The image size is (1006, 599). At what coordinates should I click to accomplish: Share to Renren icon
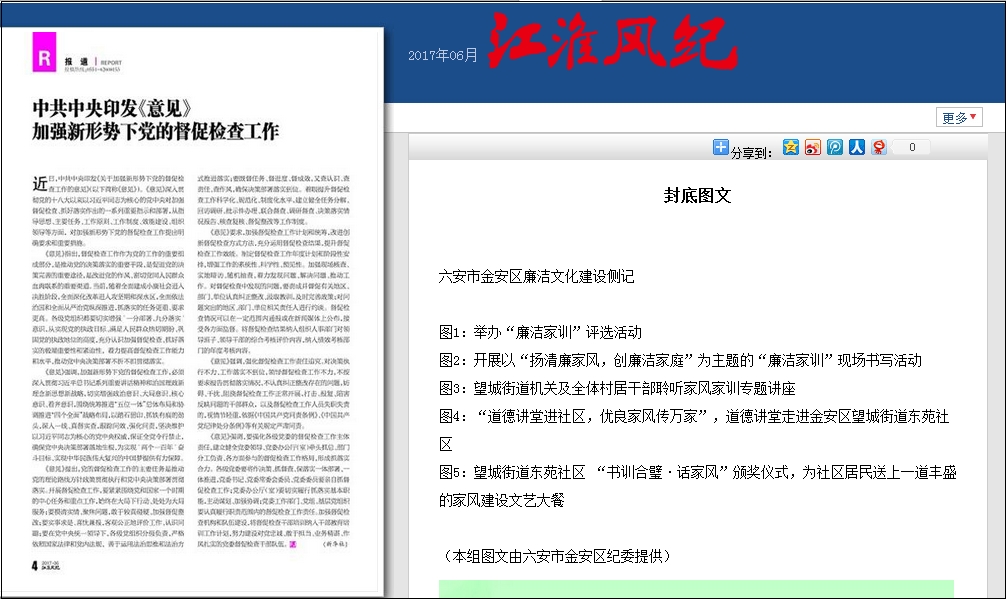pyautogui.click(x=857, y=147)
